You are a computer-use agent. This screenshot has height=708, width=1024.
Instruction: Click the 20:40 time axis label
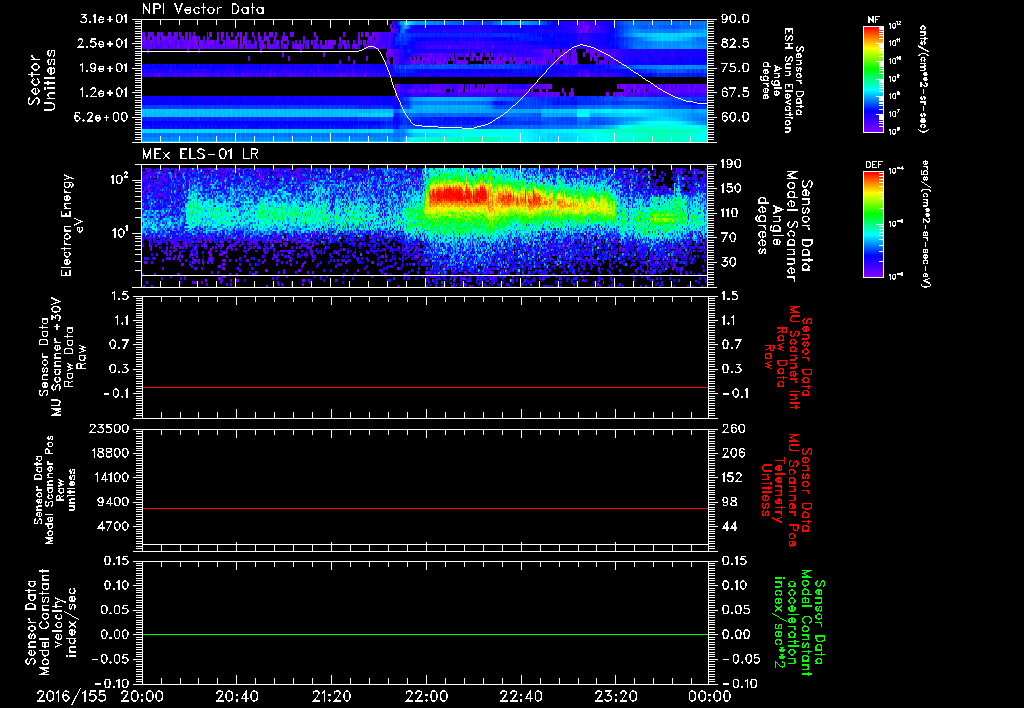236,696
